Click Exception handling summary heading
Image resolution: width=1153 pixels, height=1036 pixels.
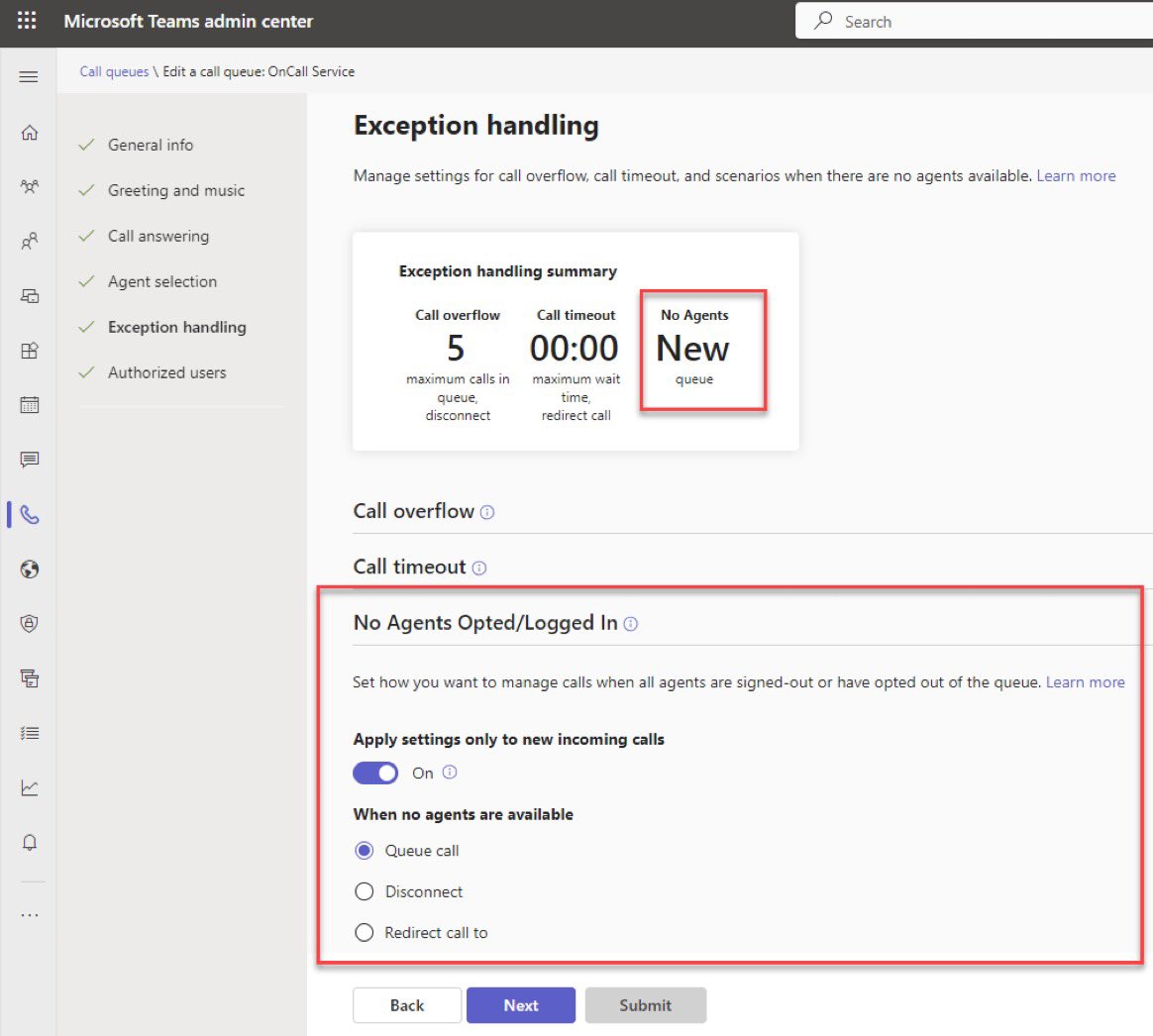(x=507, y=271)
